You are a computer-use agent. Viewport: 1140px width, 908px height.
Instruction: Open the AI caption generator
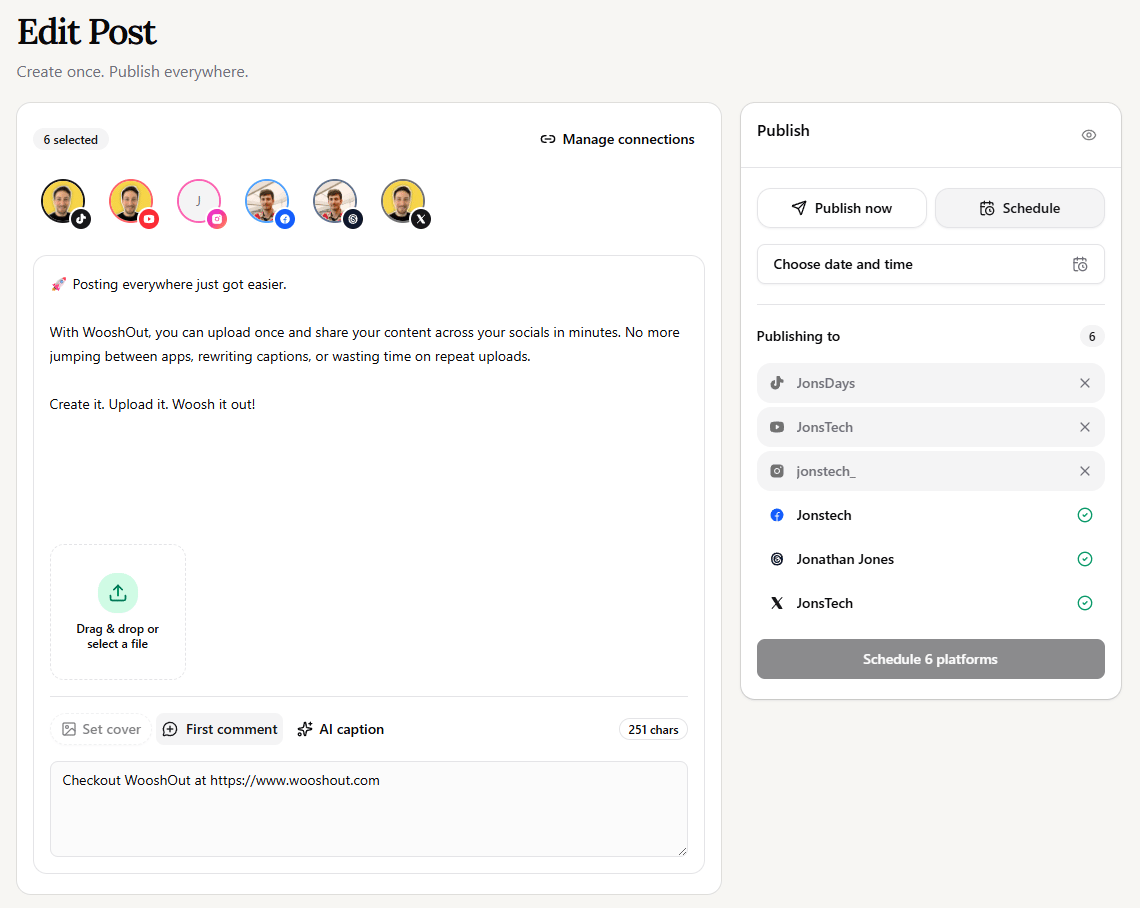point(340,729)
